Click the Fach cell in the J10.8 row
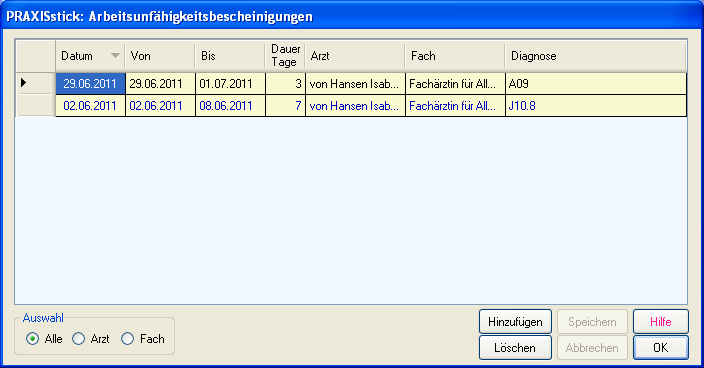The image size is (704, 368). [455, 106]
